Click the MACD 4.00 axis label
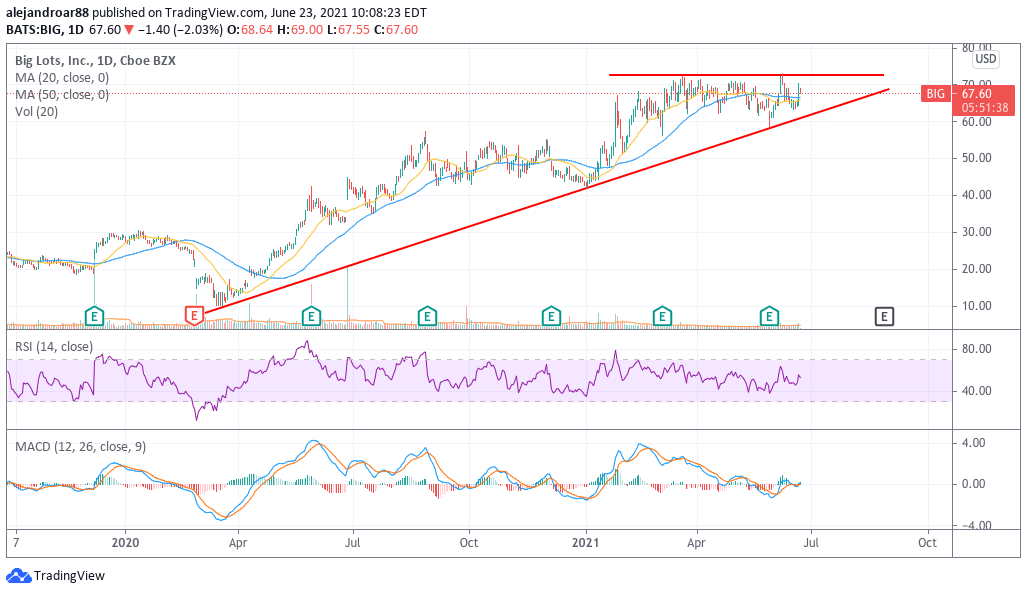Screen dimensions: 1027x594 click(x=973, y=443)
